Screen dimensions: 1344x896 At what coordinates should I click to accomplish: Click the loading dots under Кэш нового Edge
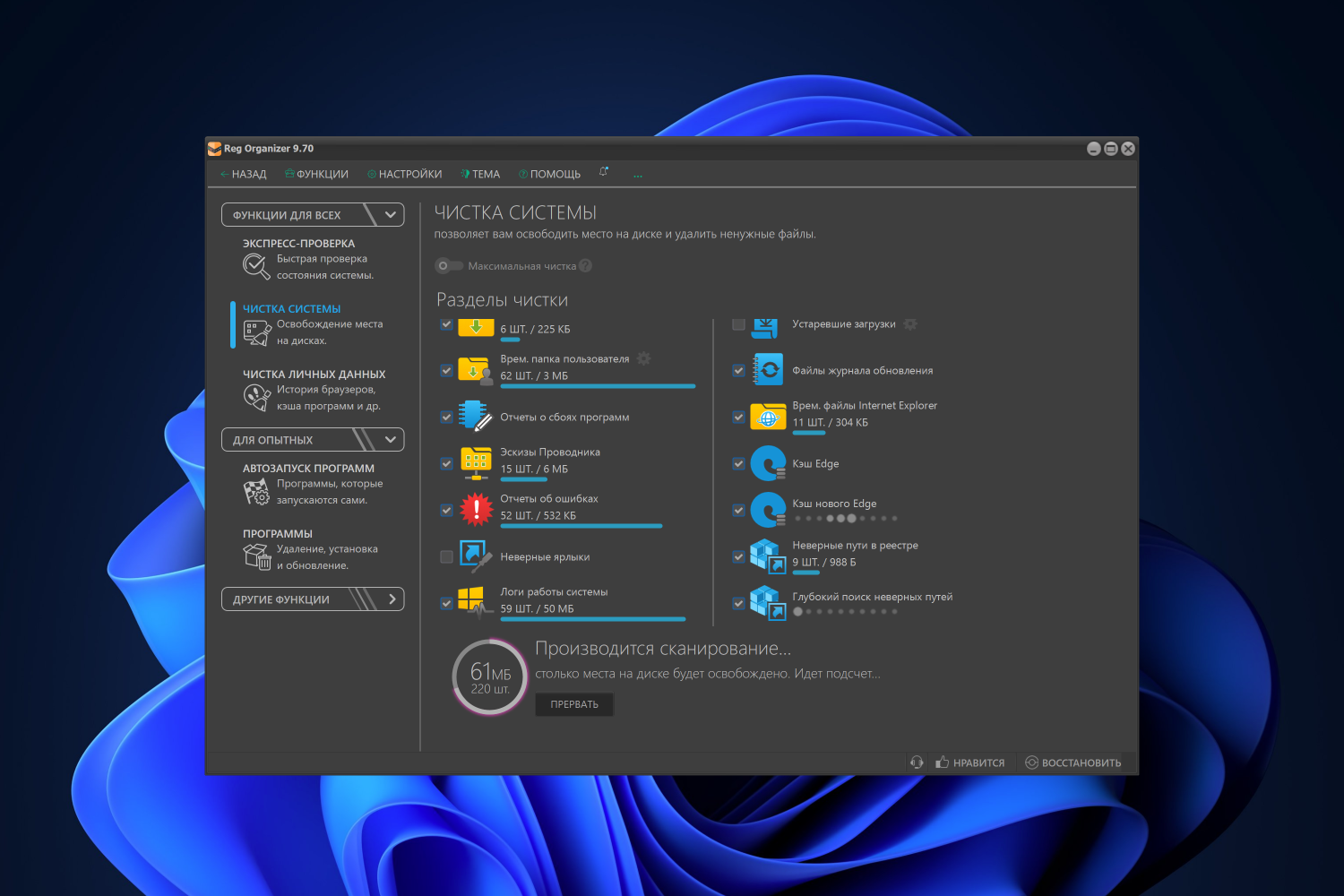click(x=846, y=518)
